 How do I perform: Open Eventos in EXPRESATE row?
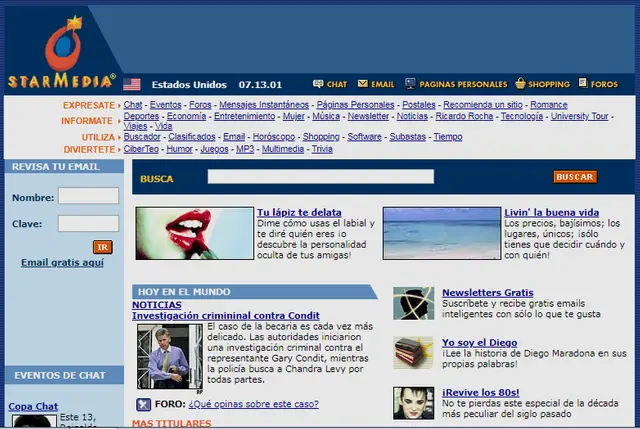(x=165, y=105)
